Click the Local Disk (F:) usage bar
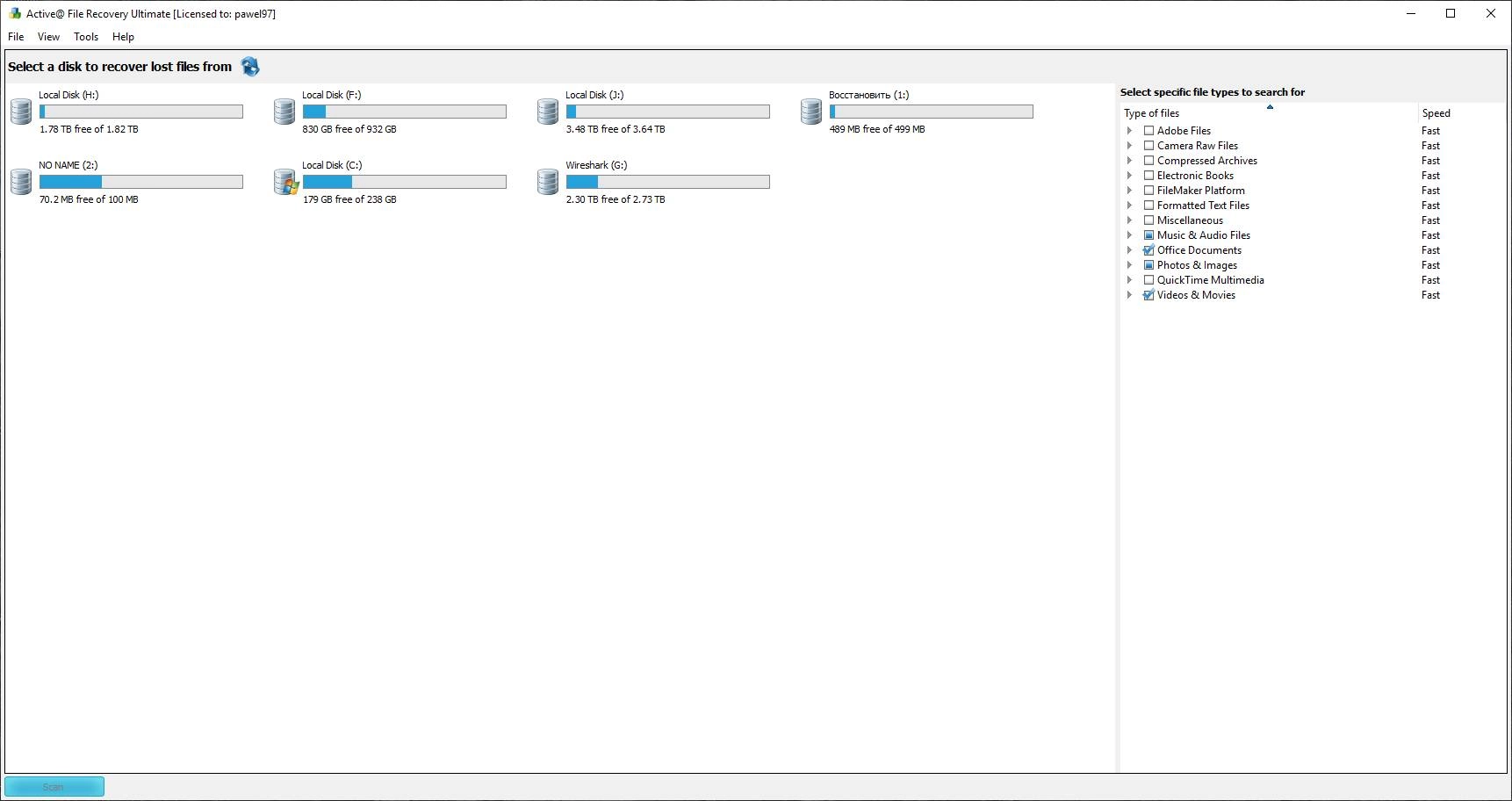This screenshot has height=801, width=1512. click(x=405, y=112)
